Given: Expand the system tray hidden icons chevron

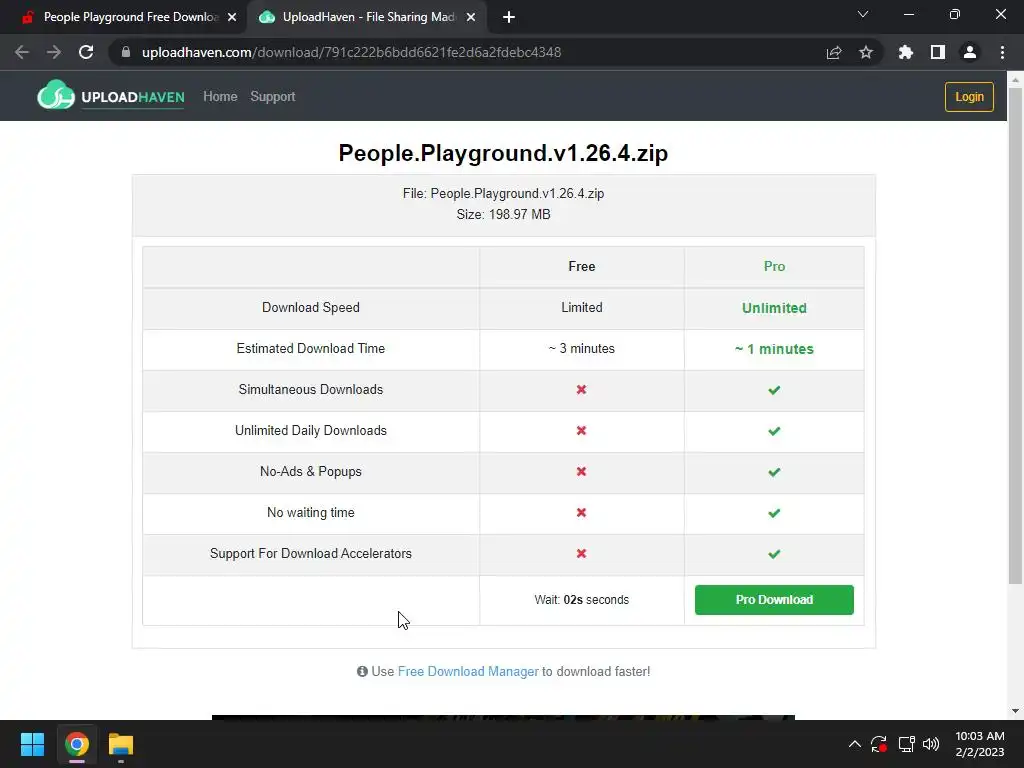Looking at the screenshot, I should [854, 744].
